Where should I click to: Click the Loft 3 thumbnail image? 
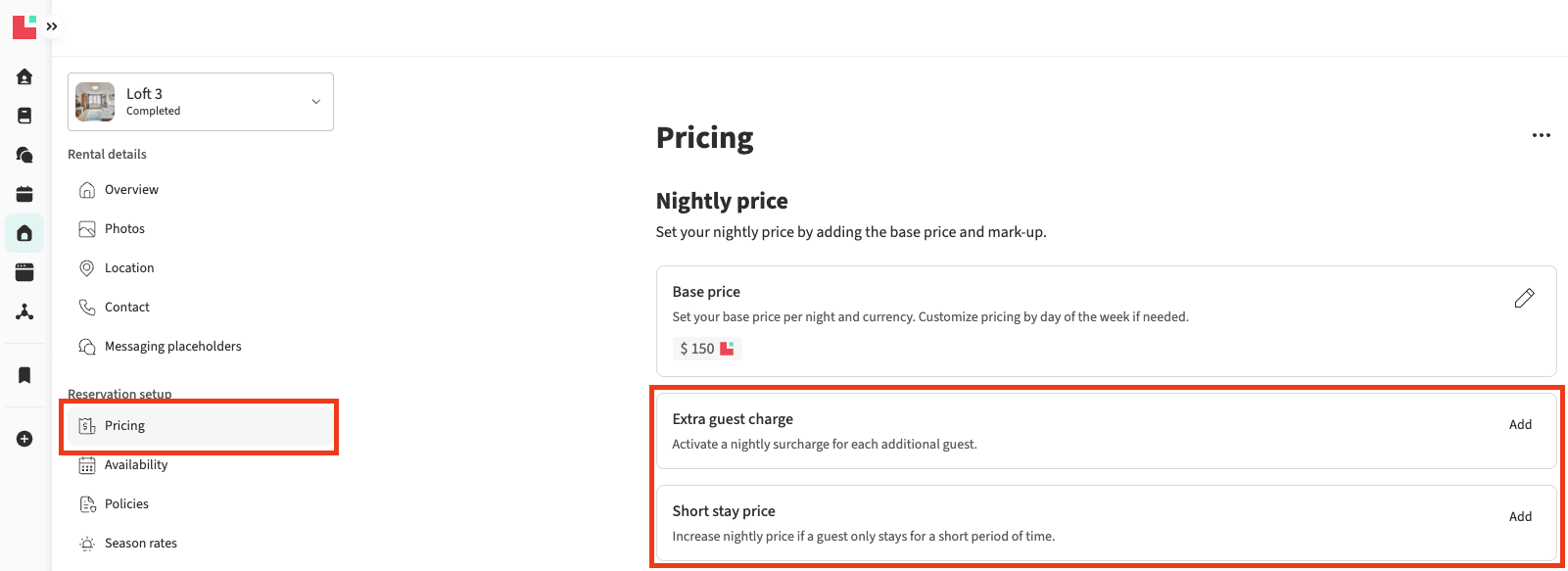(x=95, y=102)
